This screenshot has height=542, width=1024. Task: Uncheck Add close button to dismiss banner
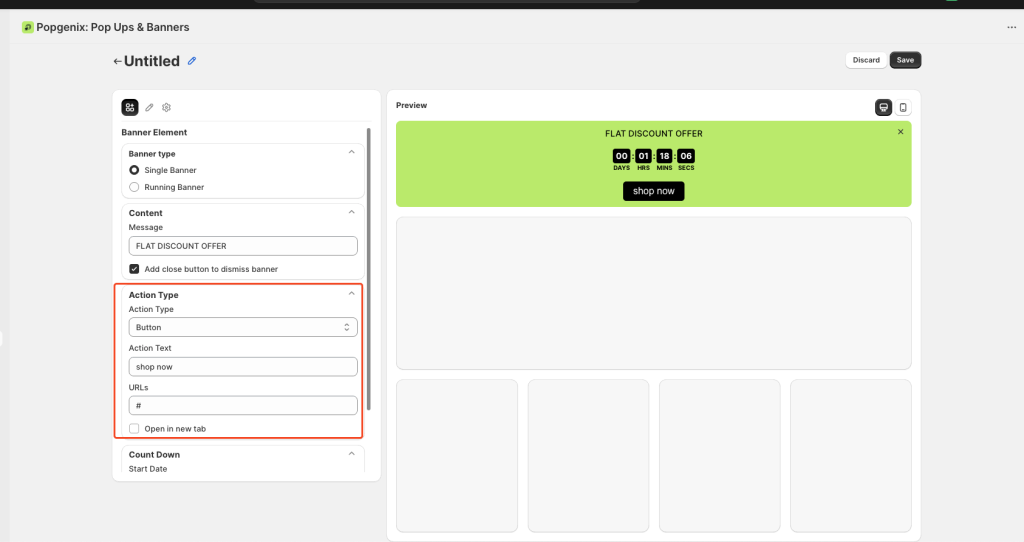pyautogui.click(x=134, y=269)
